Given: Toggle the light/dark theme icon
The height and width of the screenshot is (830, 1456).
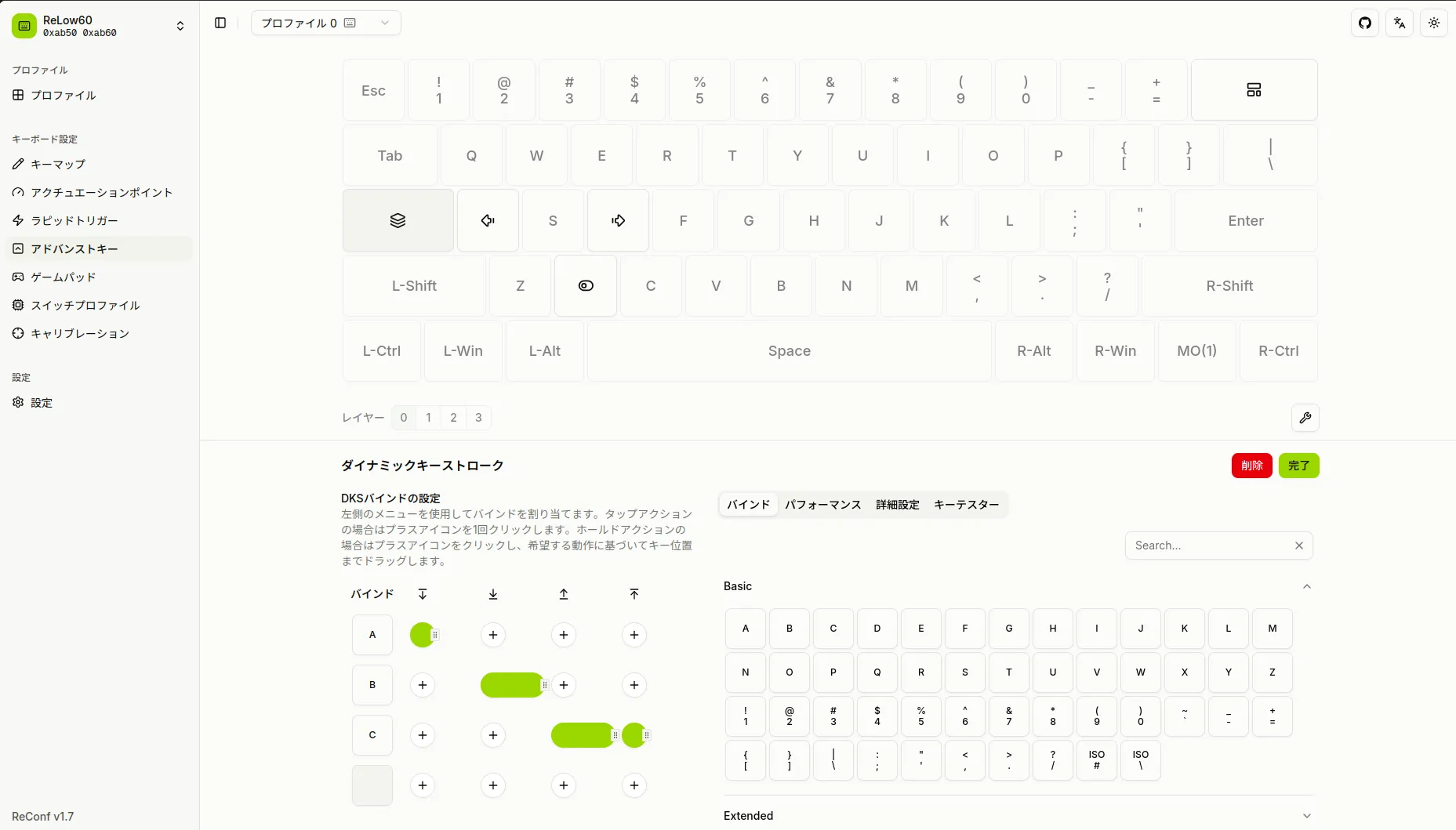Looking at the screenshot, I should pos(1434,23).
